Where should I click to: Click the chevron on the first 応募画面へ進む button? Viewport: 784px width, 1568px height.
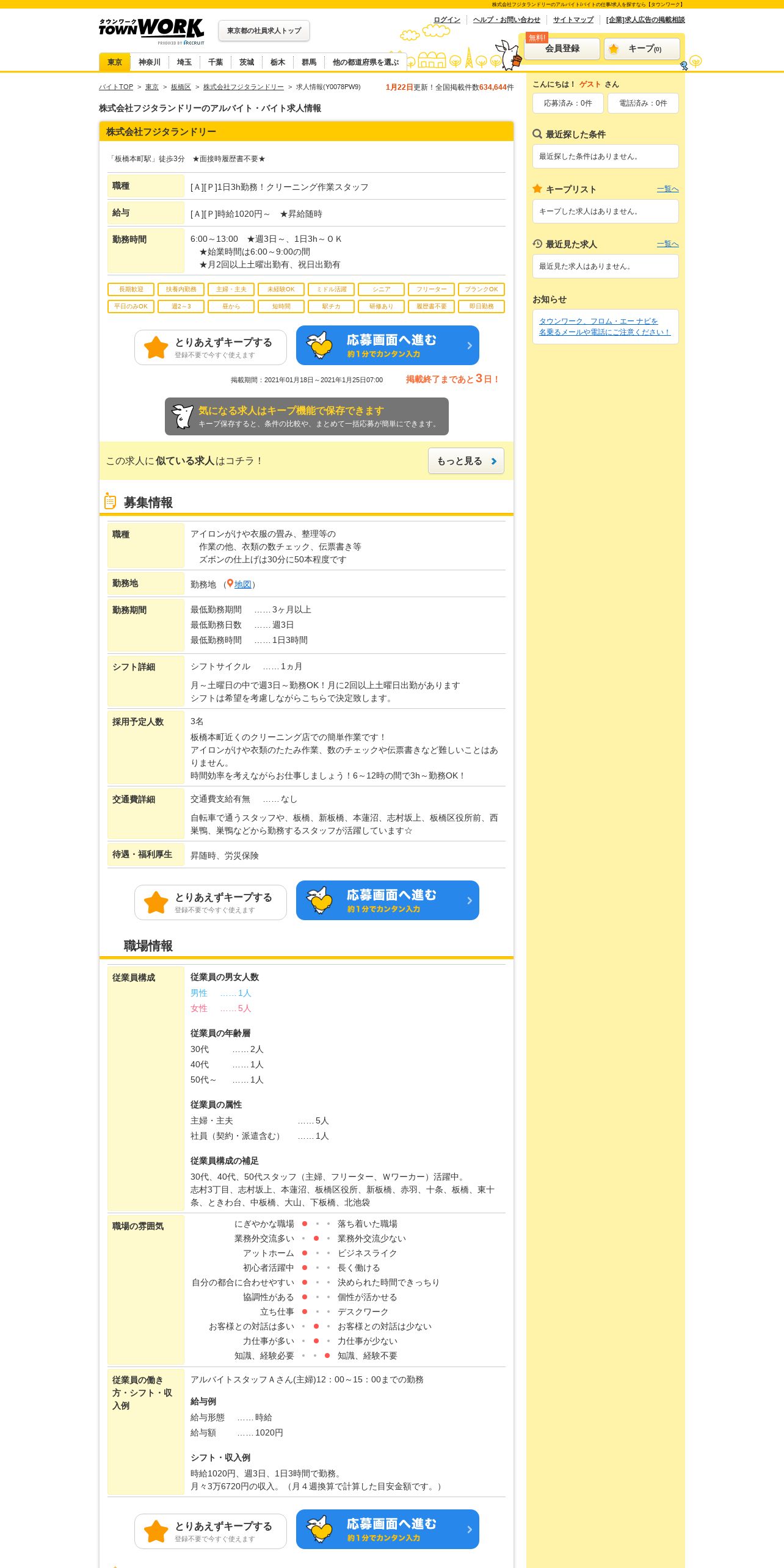[x=470, y=346]
